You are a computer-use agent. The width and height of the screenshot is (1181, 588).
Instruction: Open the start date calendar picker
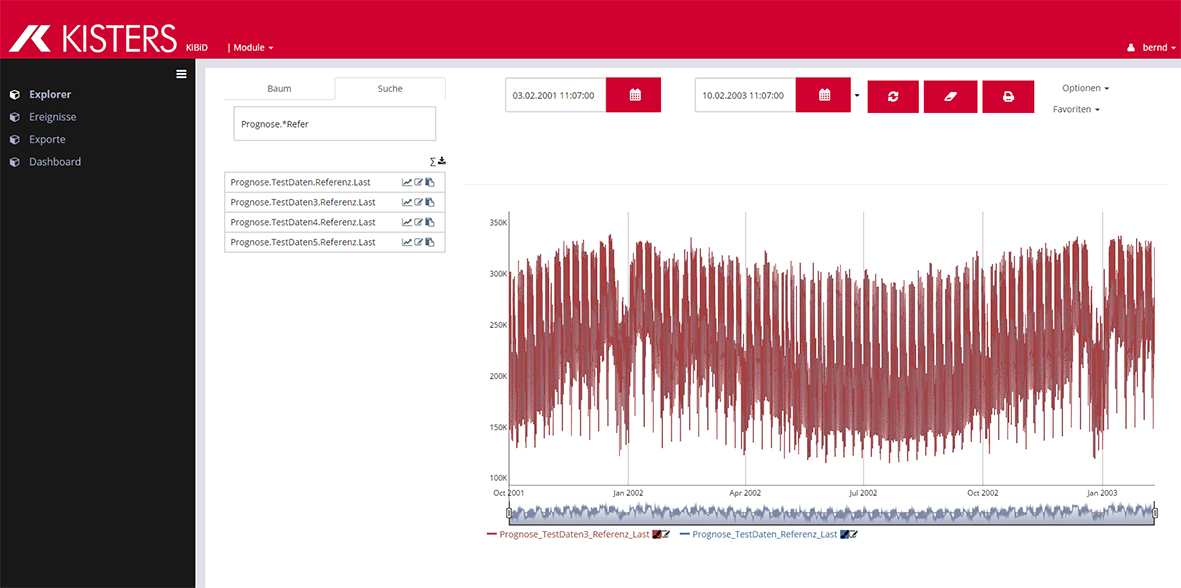(634, 95)
